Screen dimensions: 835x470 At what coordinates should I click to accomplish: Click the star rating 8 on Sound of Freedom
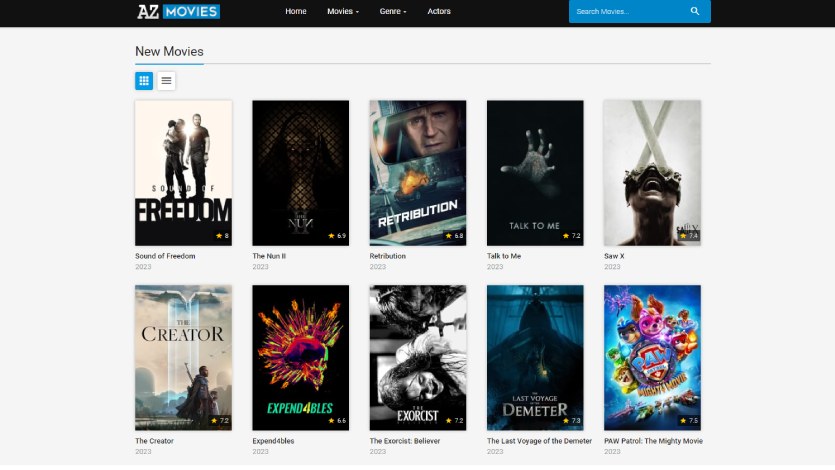[222, 236]
